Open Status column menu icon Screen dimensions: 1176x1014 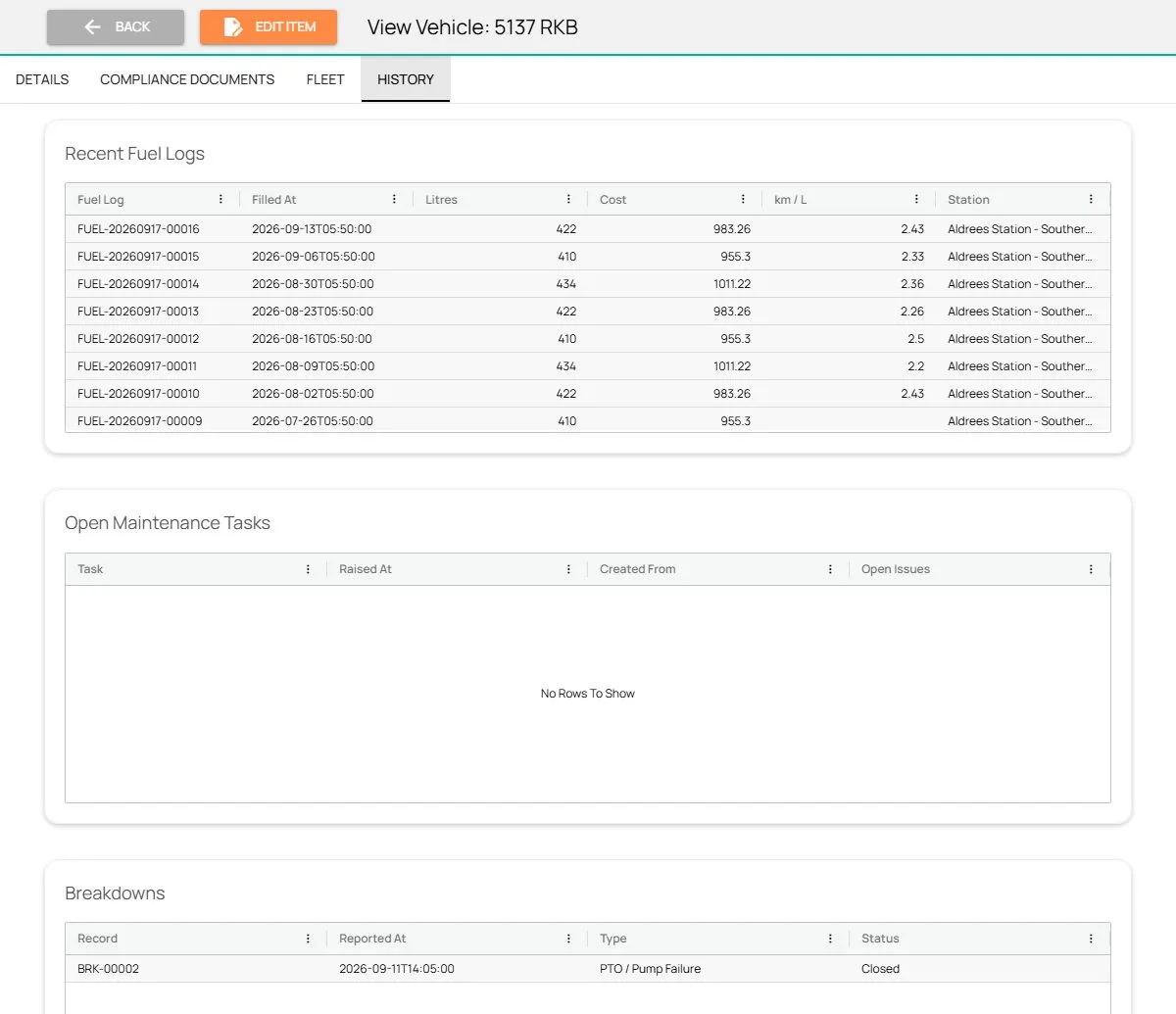pyautogui.click(x=1091, y=939)
